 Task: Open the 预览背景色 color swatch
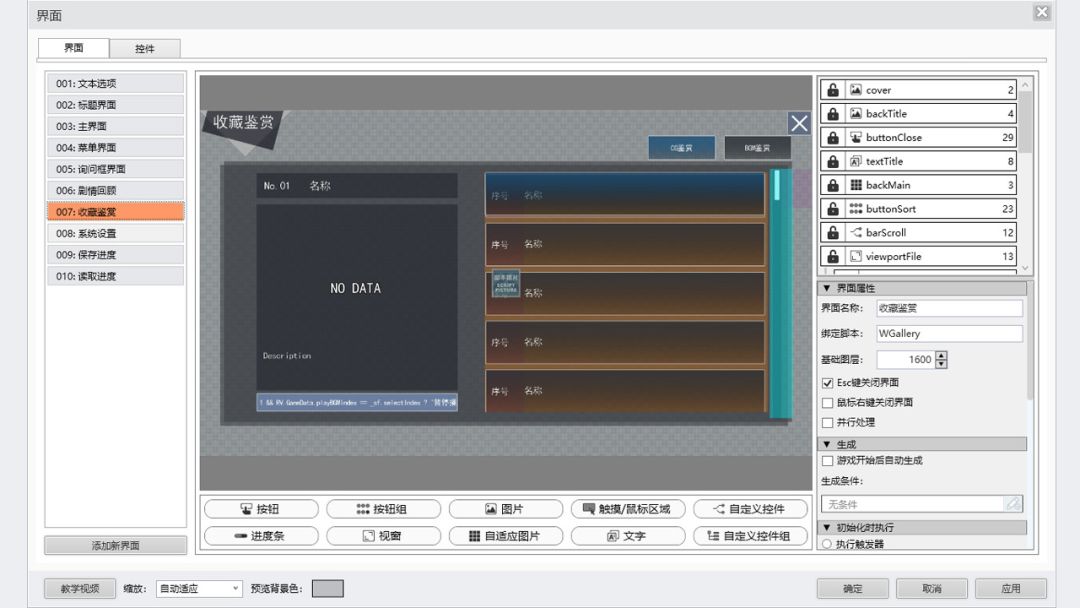325,589
